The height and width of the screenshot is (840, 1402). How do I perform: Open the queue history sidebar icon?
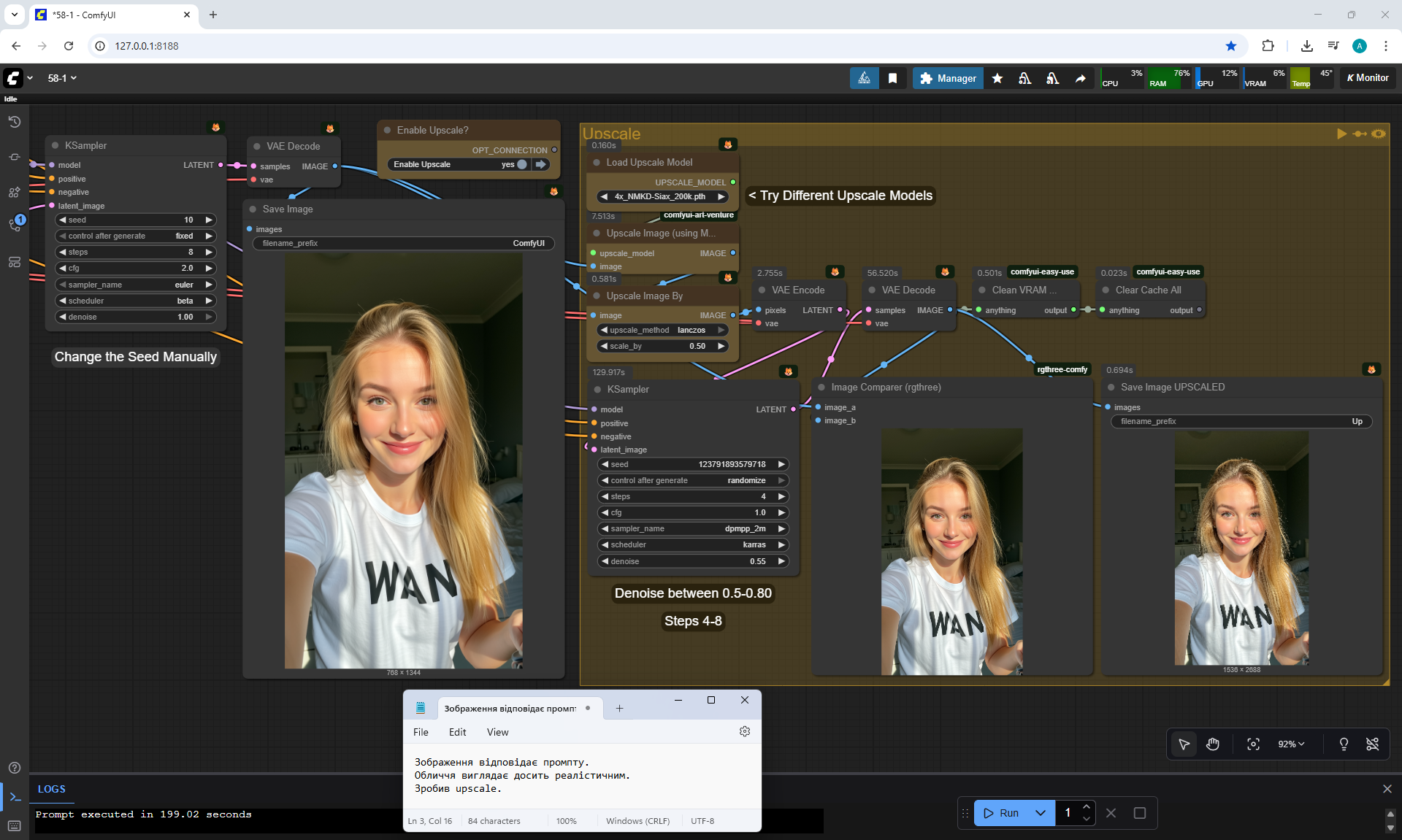click(x=15, y=122)
